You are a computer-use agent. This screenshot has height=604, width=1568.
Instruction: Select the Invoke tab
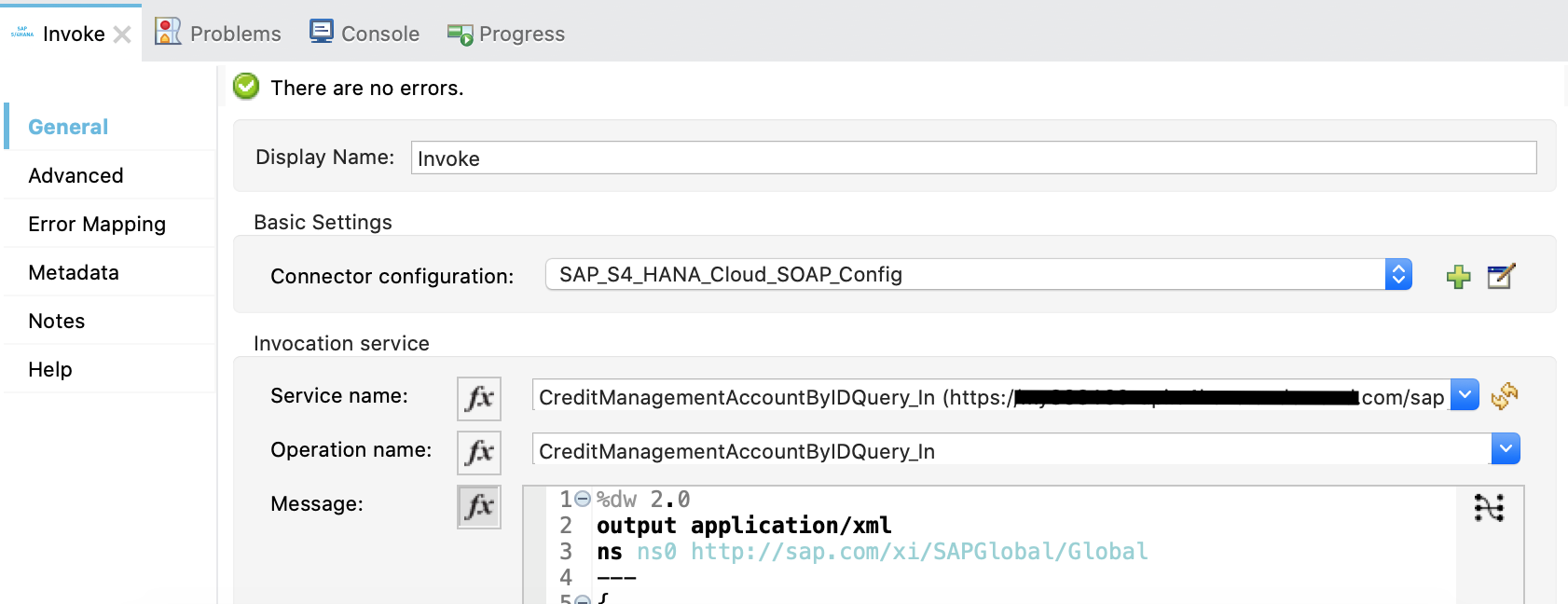pyautogui.click(x=71, y=34)
